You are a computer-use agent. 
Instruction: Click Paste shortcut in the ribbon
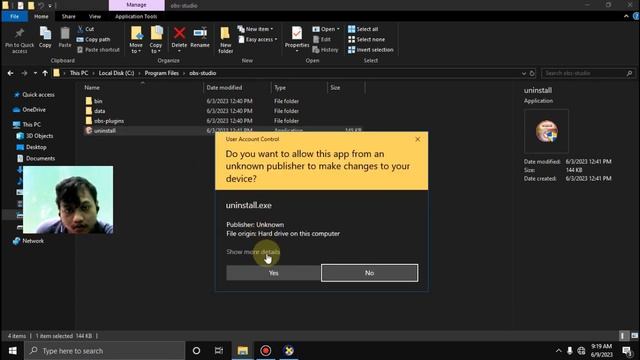[x=98, y=50]
